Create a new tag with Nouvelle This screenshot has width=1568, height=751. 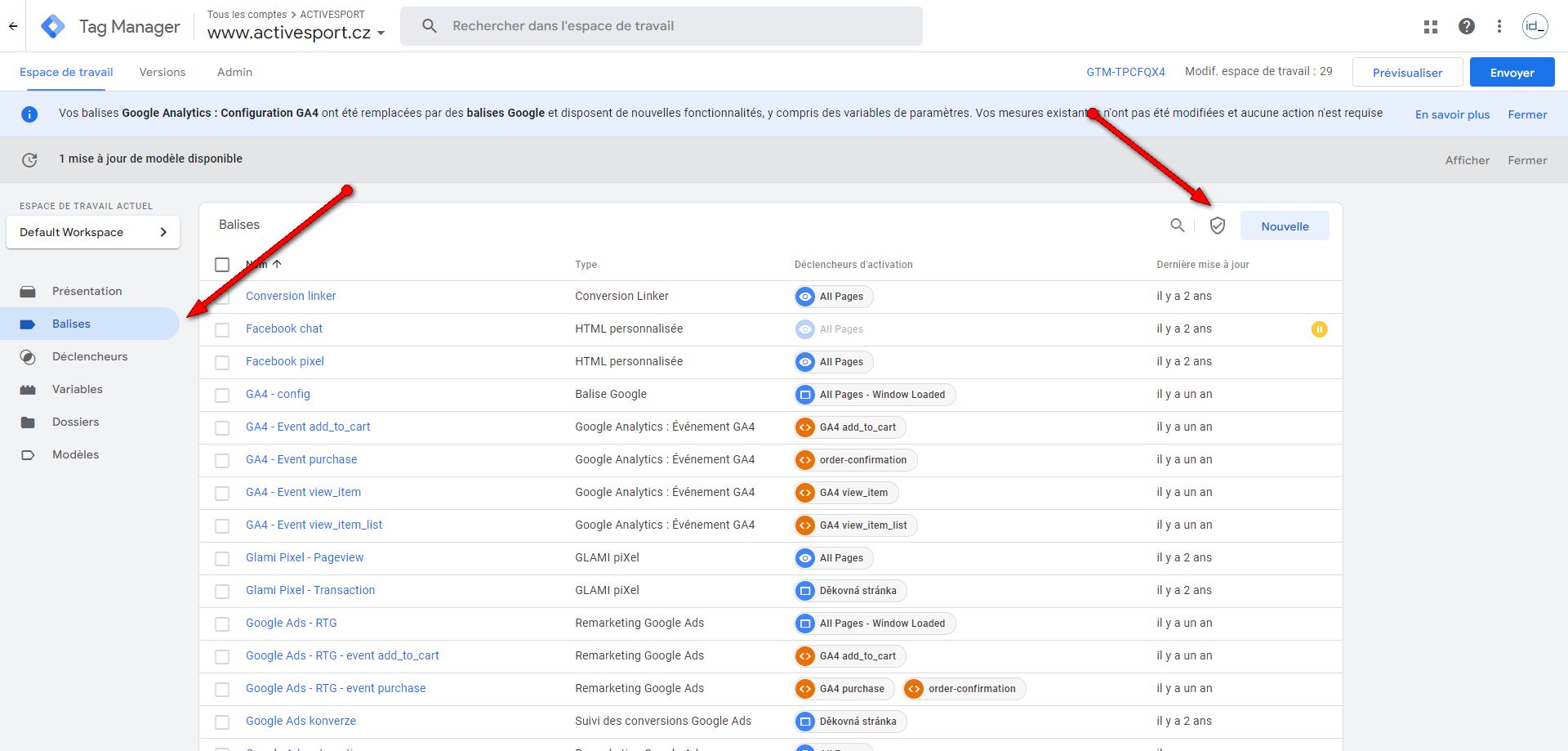tap(1285, 226)
